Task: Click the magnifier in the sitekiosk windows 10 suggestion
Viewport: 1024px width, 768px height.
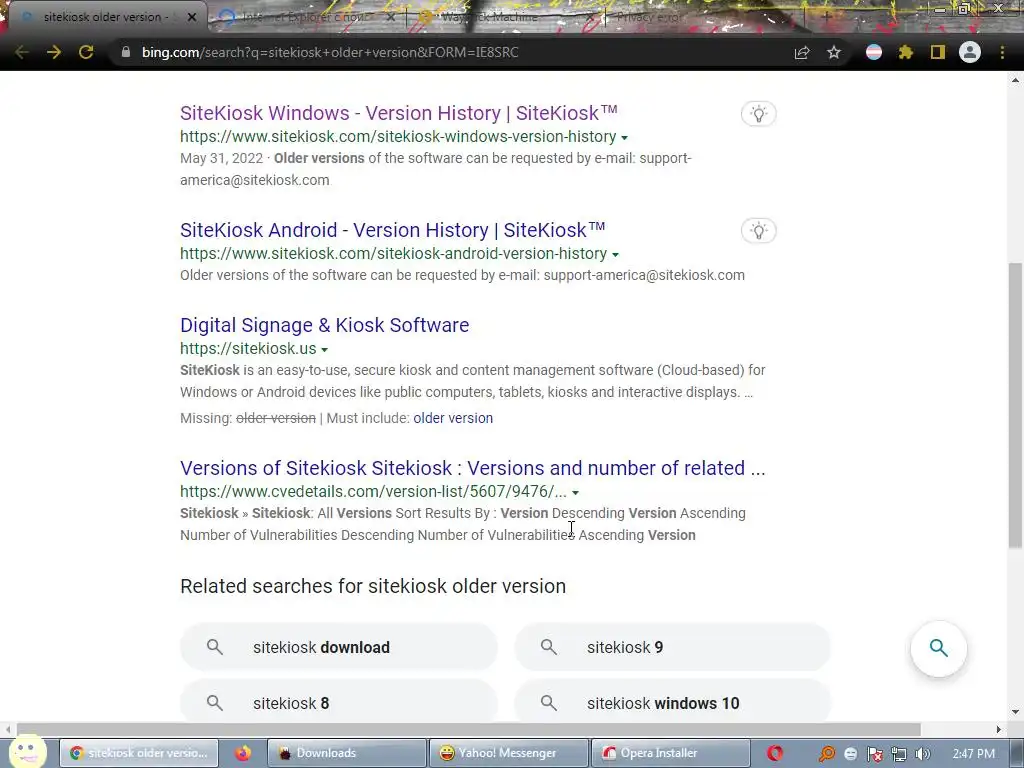Action: click(x=549, y=703)
